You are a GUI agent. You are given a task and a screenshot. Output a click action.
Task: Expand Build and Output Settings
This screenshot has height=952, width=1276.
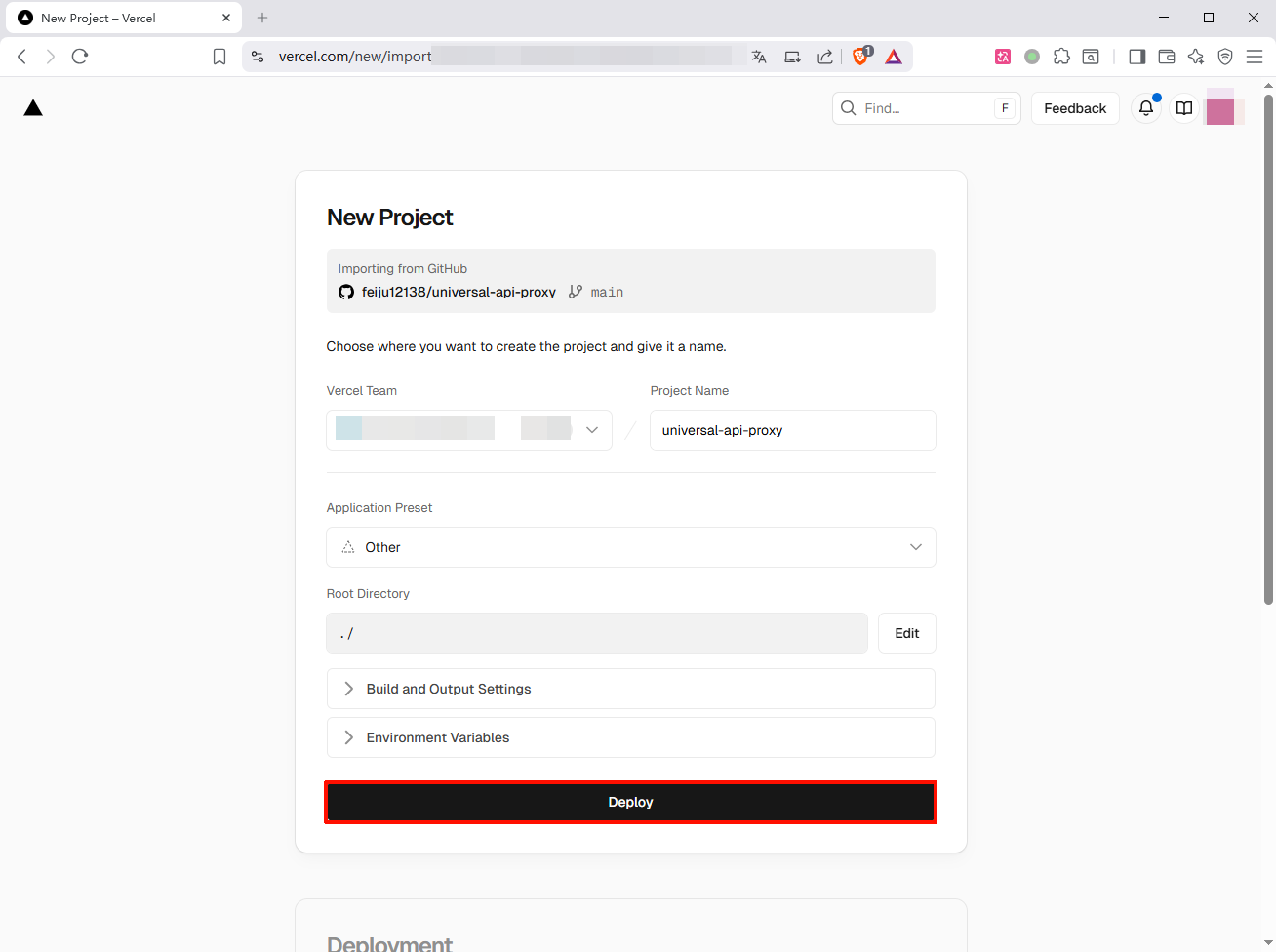(x=631, y=689)
